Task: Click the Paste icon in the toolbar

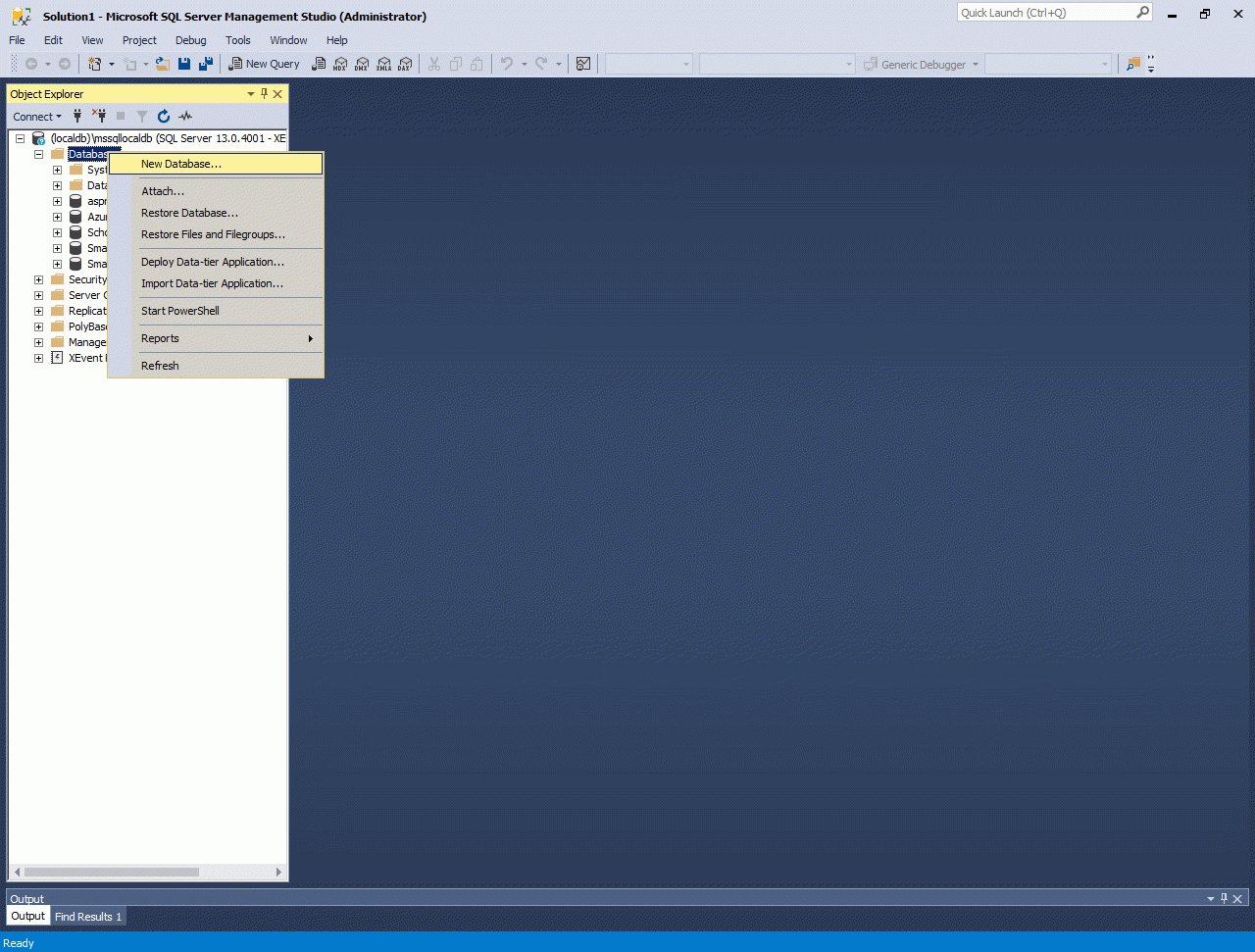Action: click(477, 64)
